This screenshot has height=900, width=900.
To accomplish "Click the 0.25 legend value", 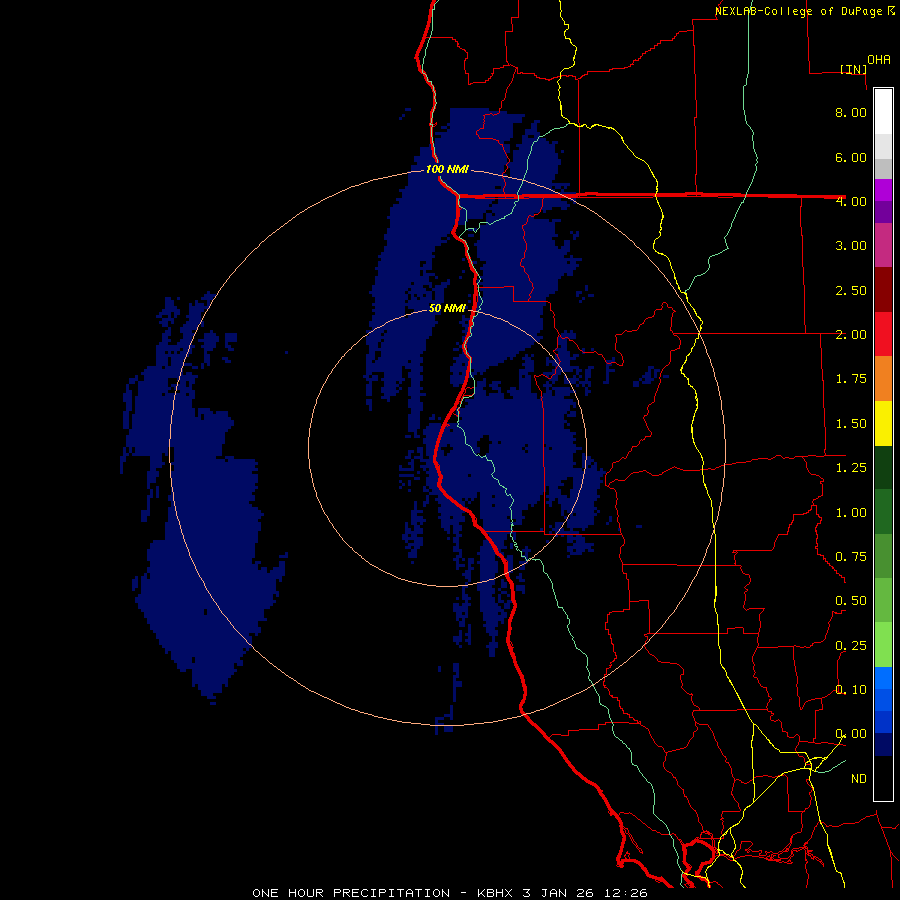I will pyautogui.click(x=851, y=646).
